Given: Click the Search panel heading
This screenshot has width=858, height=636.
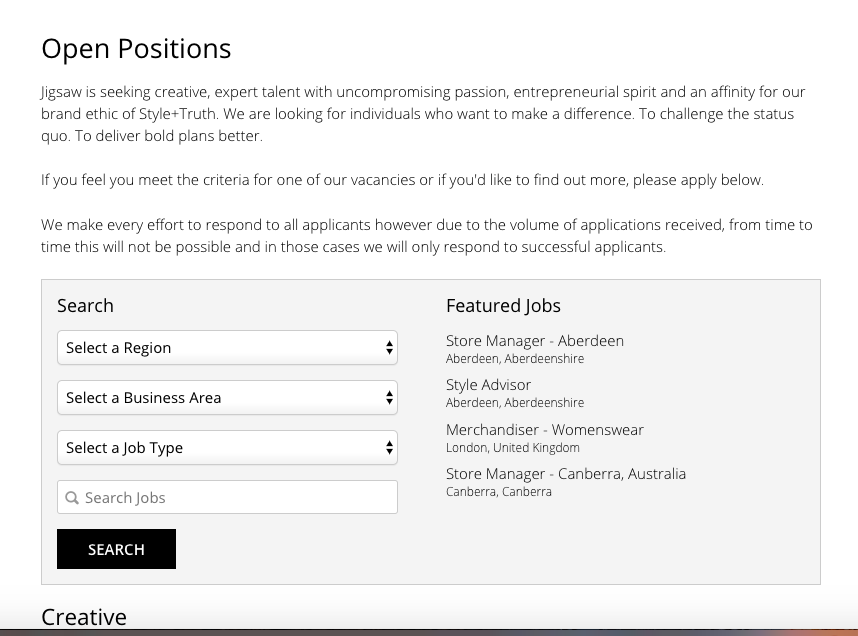Looking at the screenshot, I should pyautogui.click(x=85, y=305).
